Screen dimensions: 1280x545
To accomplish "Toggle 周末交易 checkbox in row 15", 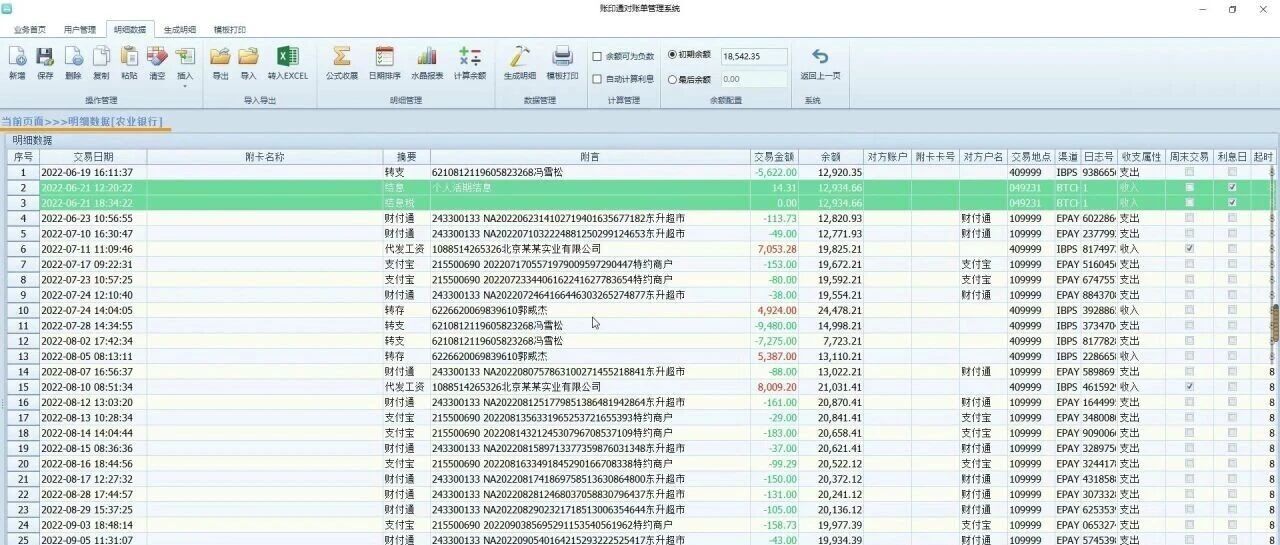I will (x=1189, y=386).
